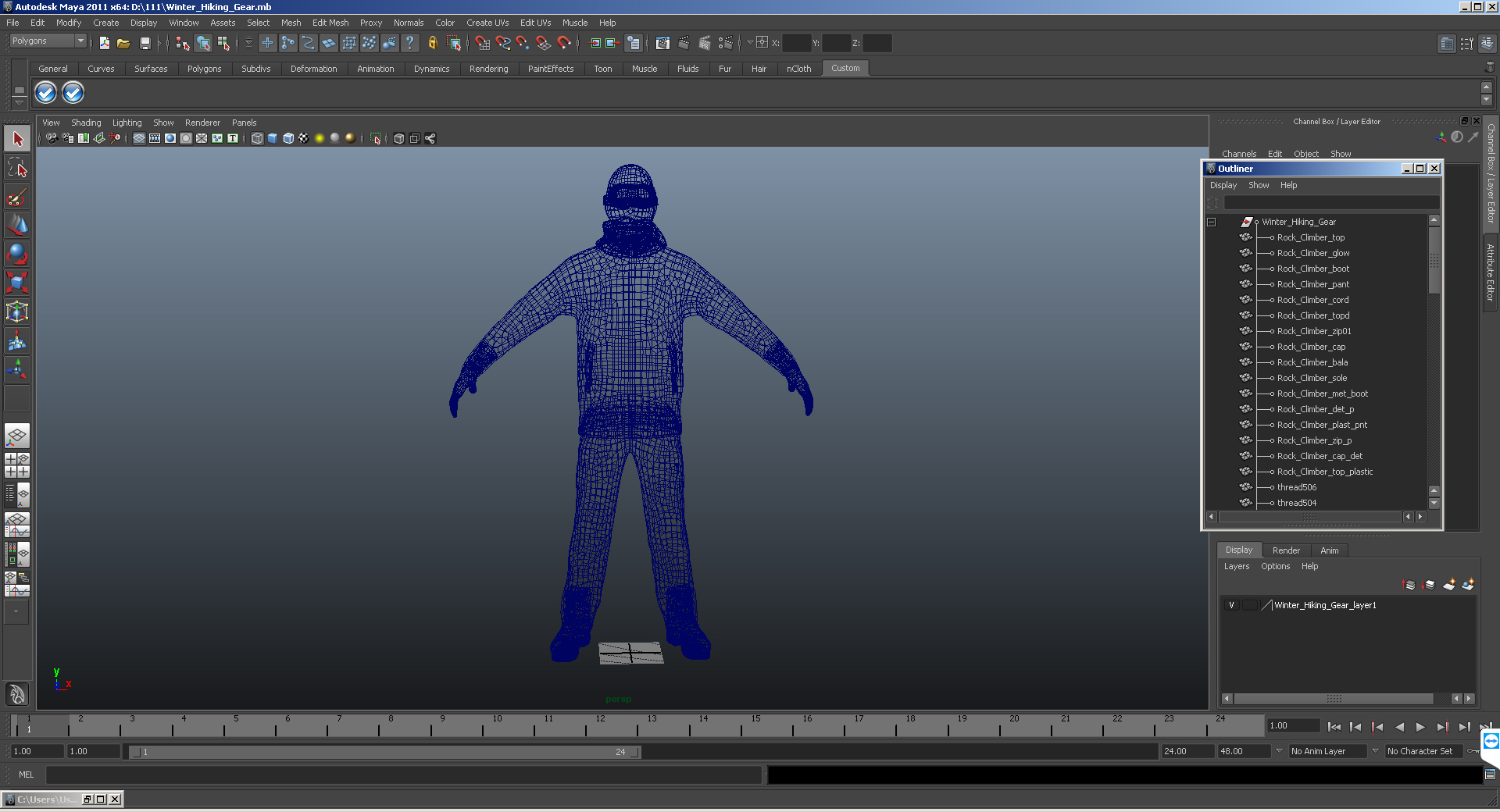Screen dimensions: 1500x812
Task: Play the animation forwards
Action: (1420, 727)
